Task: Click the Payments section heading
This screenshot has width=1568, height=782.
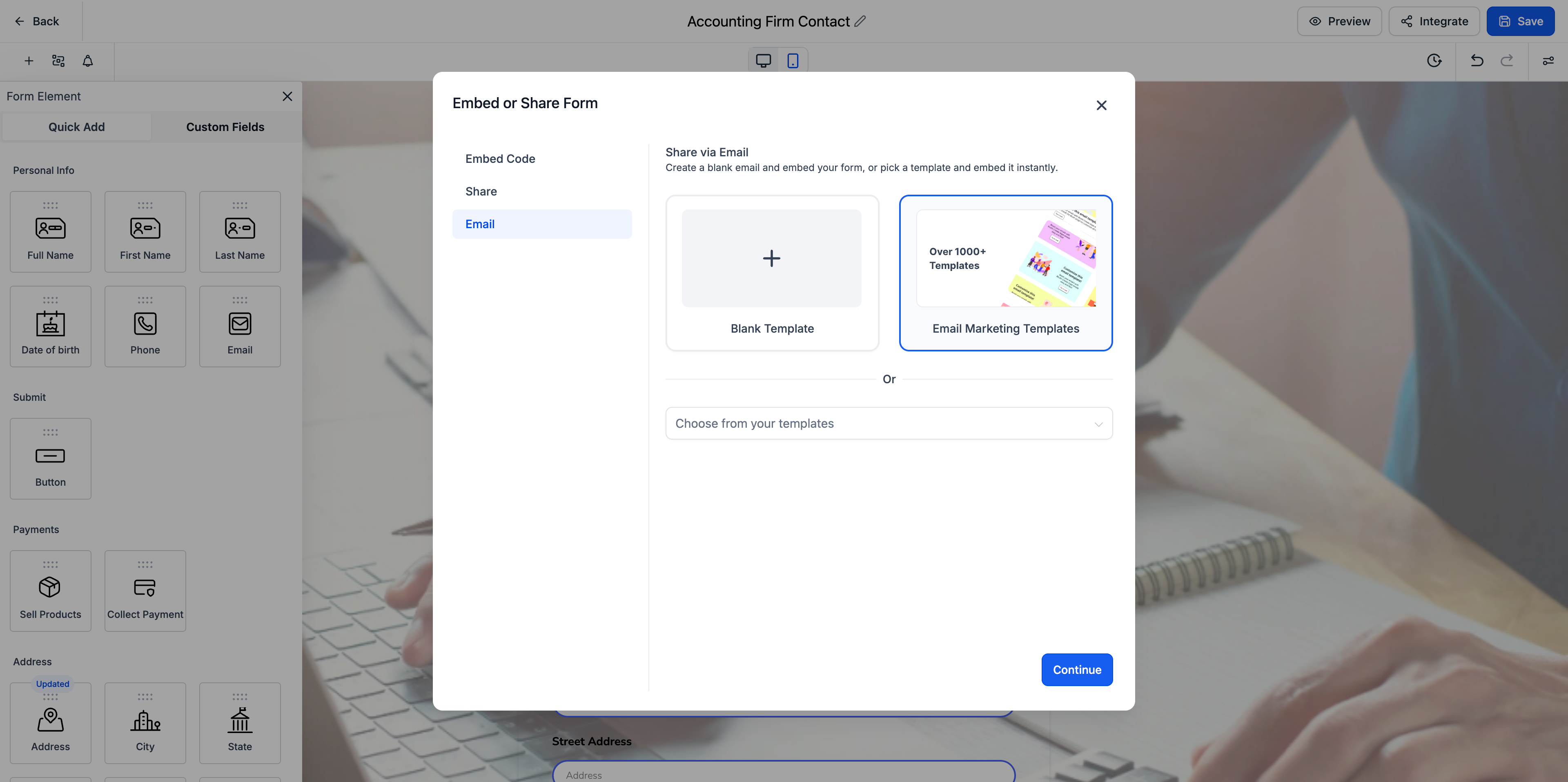Action: (x=36, y=529)
